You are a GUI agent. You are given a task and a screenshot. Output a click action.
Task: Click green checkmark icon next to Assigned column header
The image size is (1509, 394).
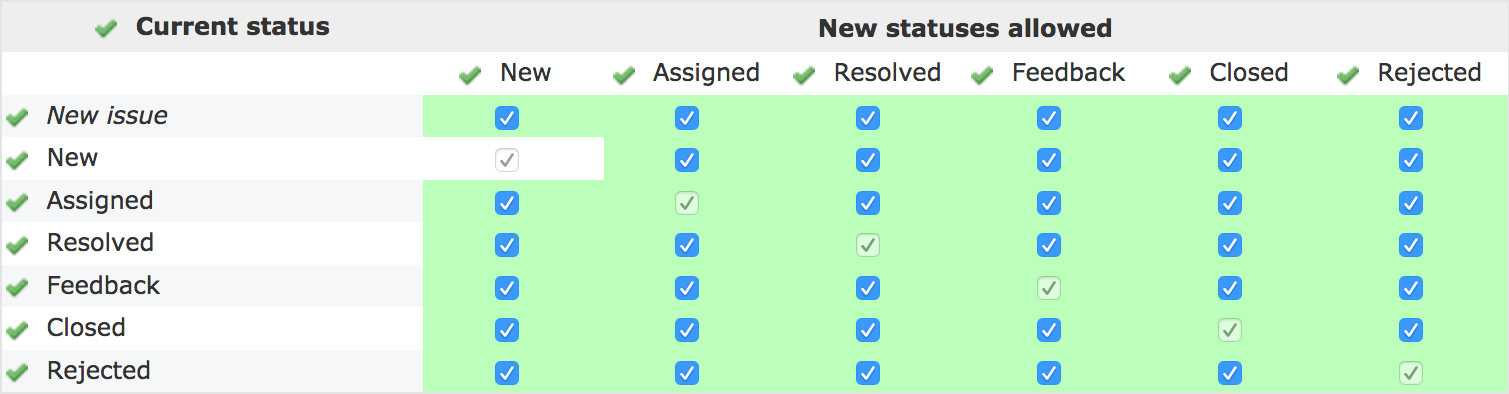(x=624, y=75)
